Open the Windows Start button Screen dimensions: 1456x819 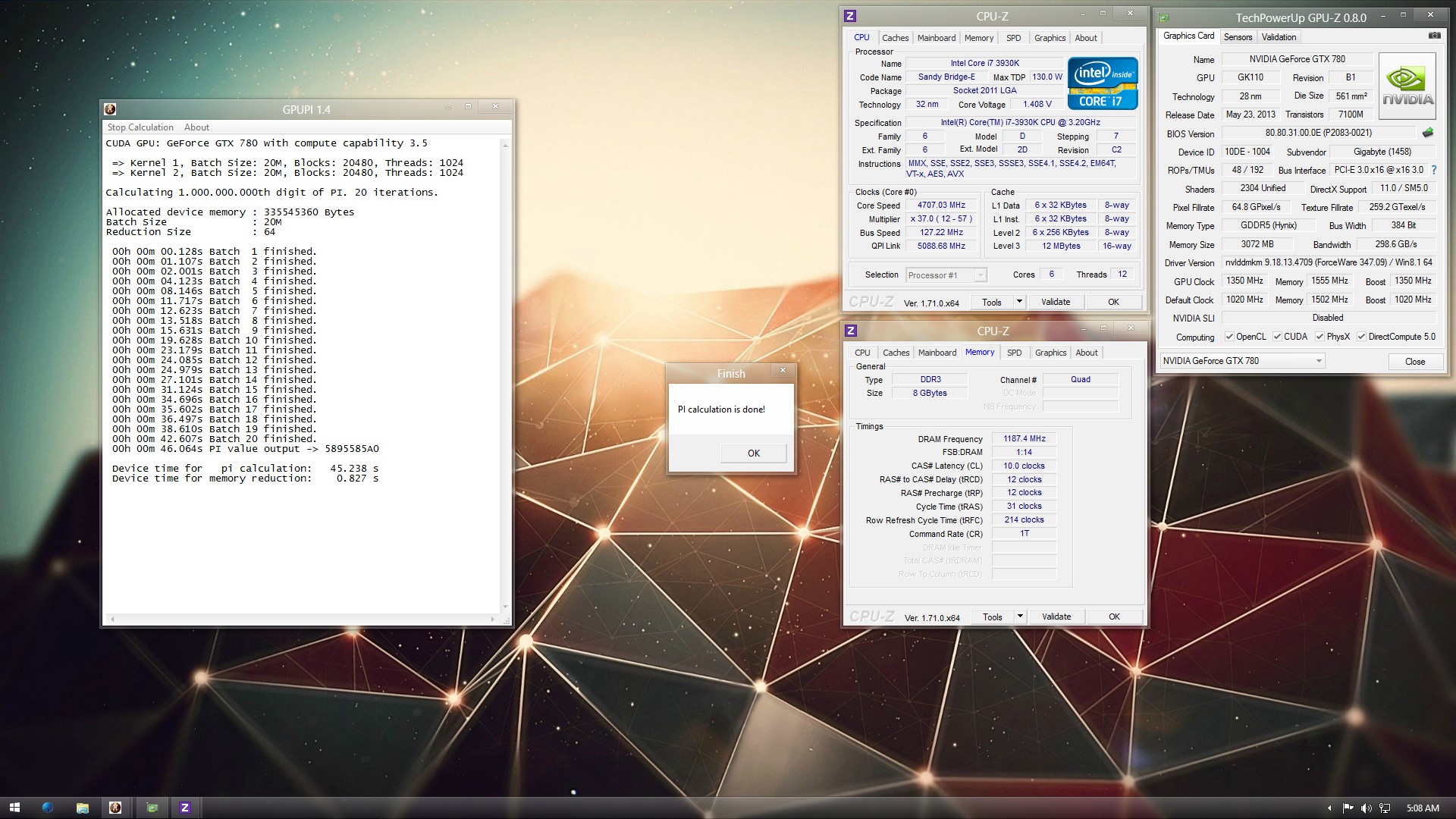click(14, 808)
